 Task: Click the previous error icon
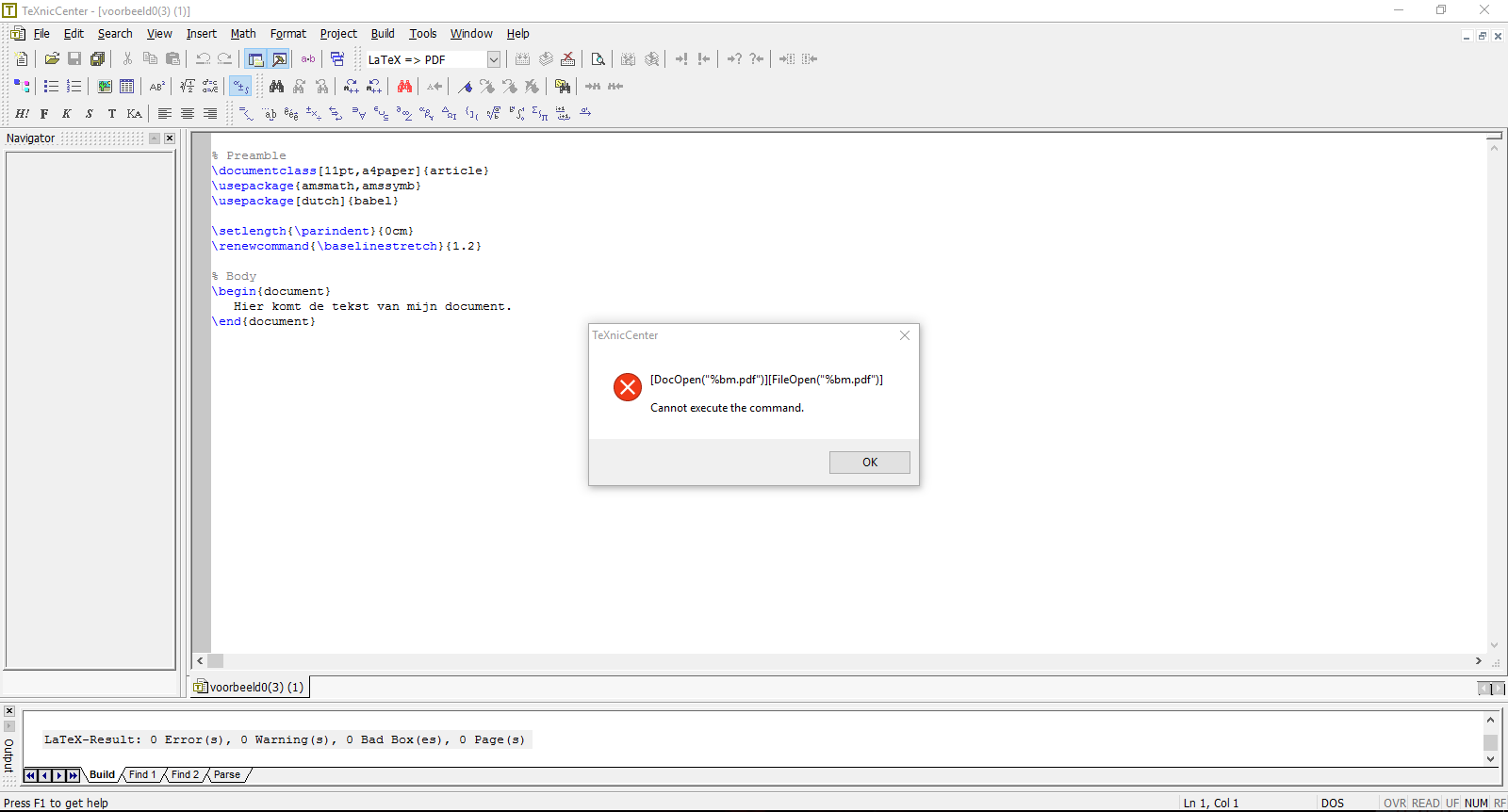click(x=704, y=58)
